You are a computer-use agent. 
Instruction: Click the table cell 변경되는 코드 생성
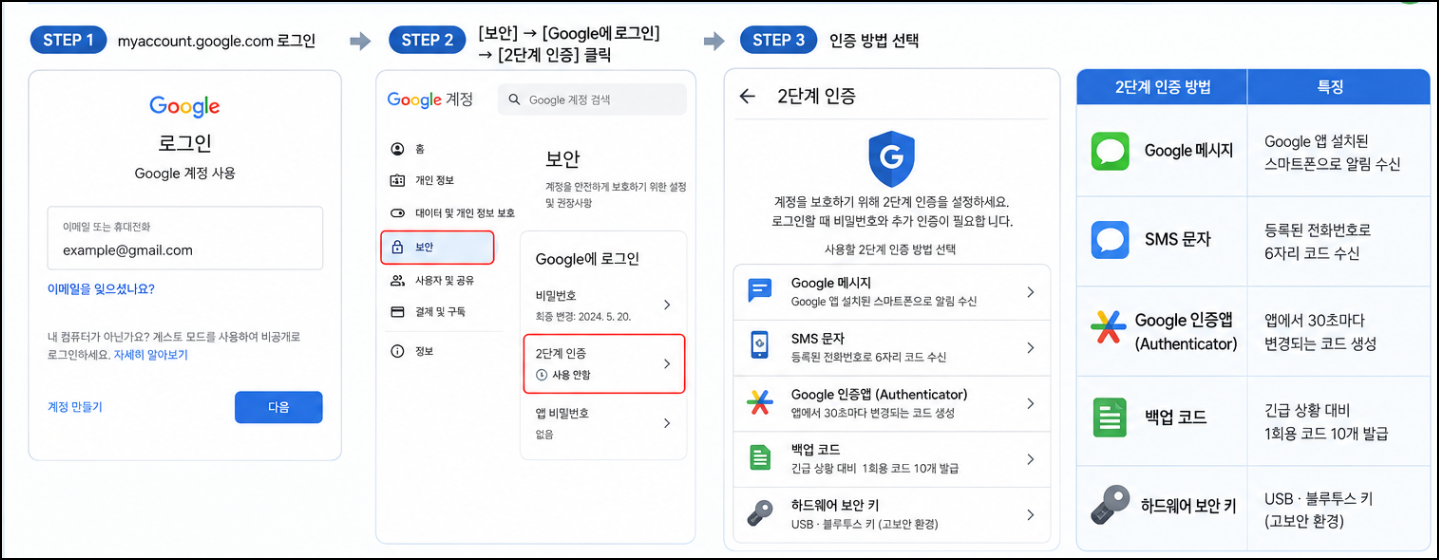pos(1320,344)
